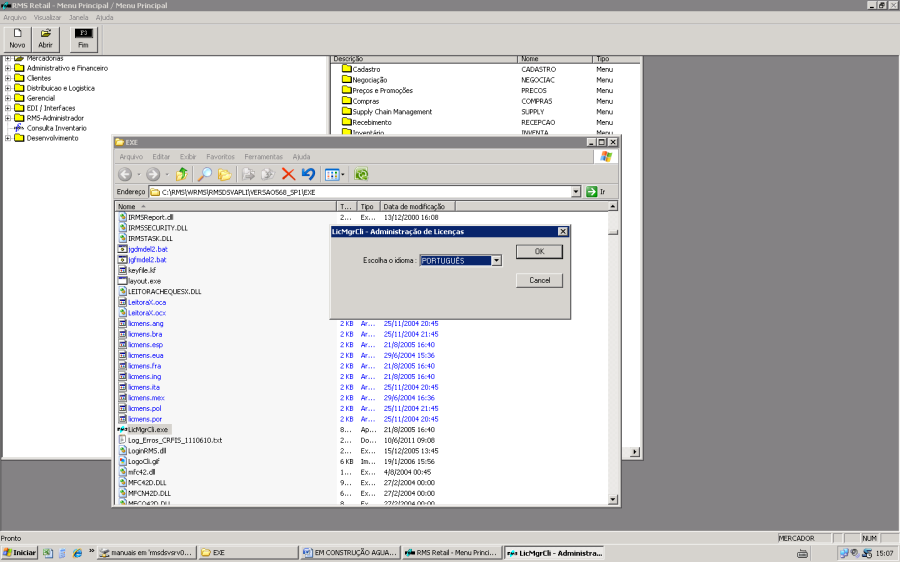
Task: Open the language dropdown PORTUGUÊS
Action: (496, 261)
